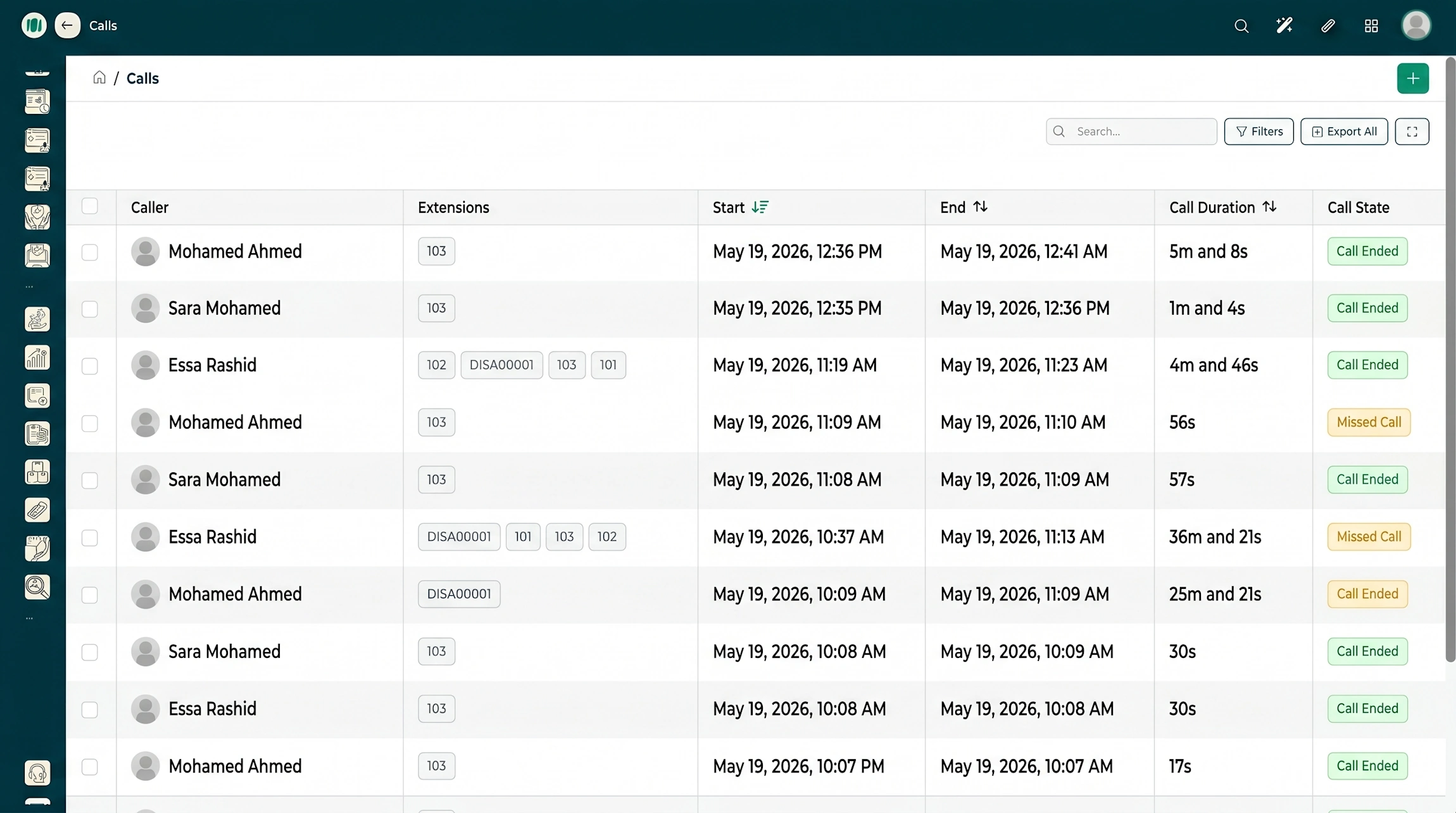1456x813 pixels.
Task: Click inside the Search field
Action: [x=1131, y=131]
